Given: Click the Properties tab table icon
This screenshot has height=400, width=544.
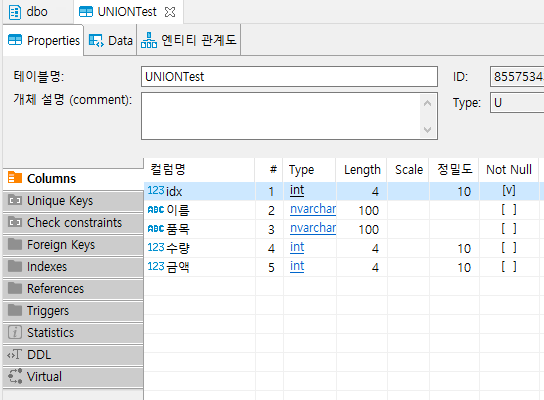Looking at the screenshot, I should coord(15,40).
